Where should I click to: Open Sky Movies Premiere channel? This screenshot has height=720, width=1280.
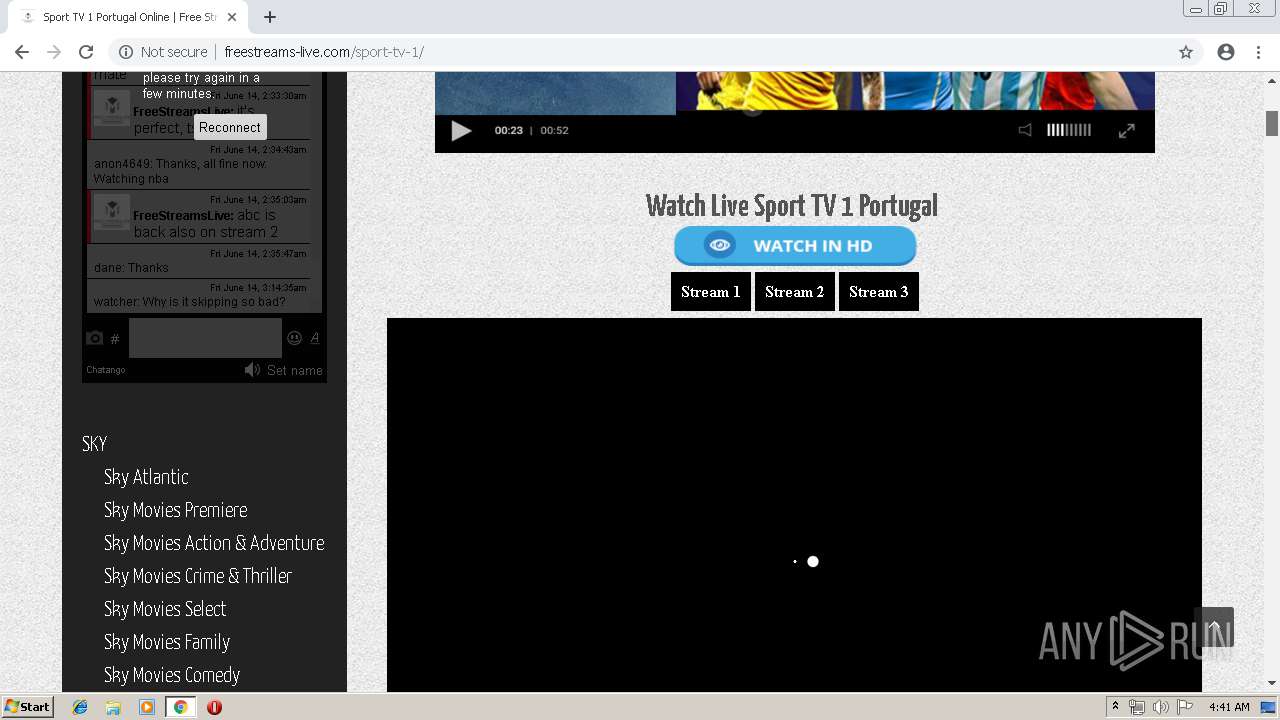176,510
